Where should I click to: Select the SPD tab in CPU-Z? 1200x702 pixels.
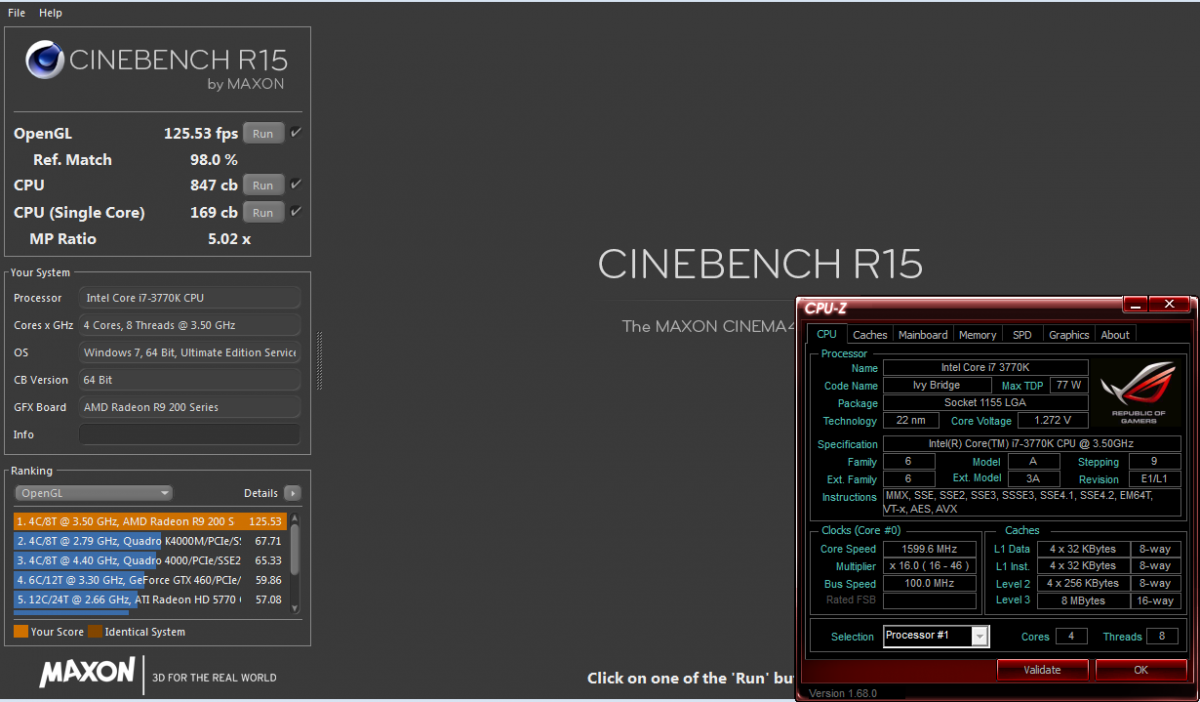[1022, 335]
